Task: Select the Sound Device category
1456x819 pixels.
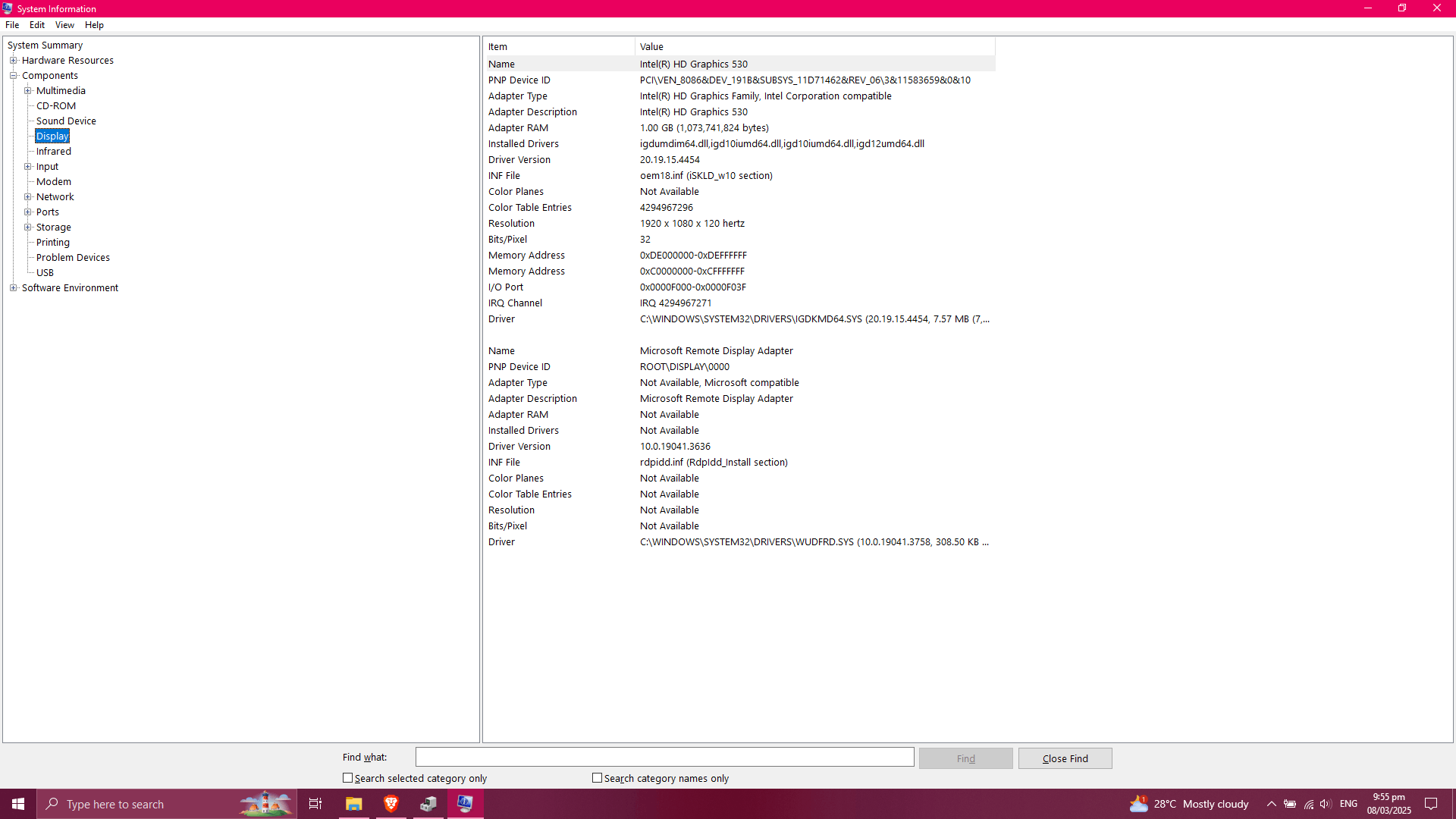Action: tap(66, 121)
